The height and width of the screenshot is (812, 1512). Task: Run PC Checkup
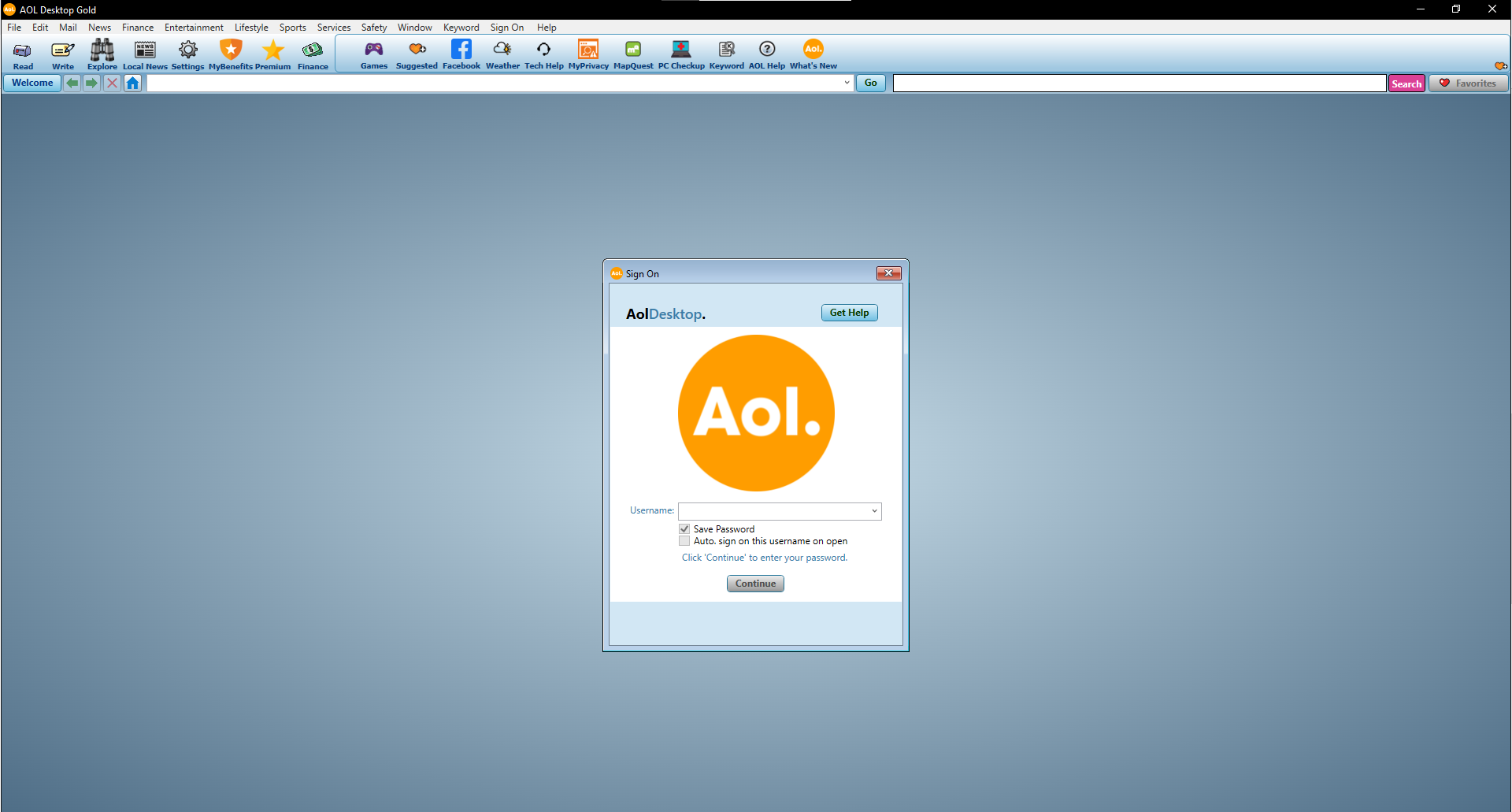681,54
